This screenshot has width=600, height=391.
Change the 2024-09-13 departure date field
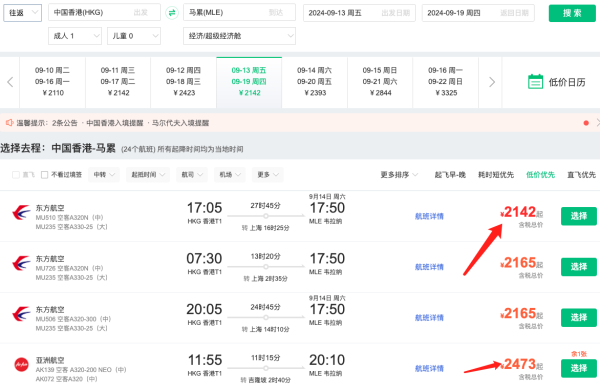click(x=359, y=13)
